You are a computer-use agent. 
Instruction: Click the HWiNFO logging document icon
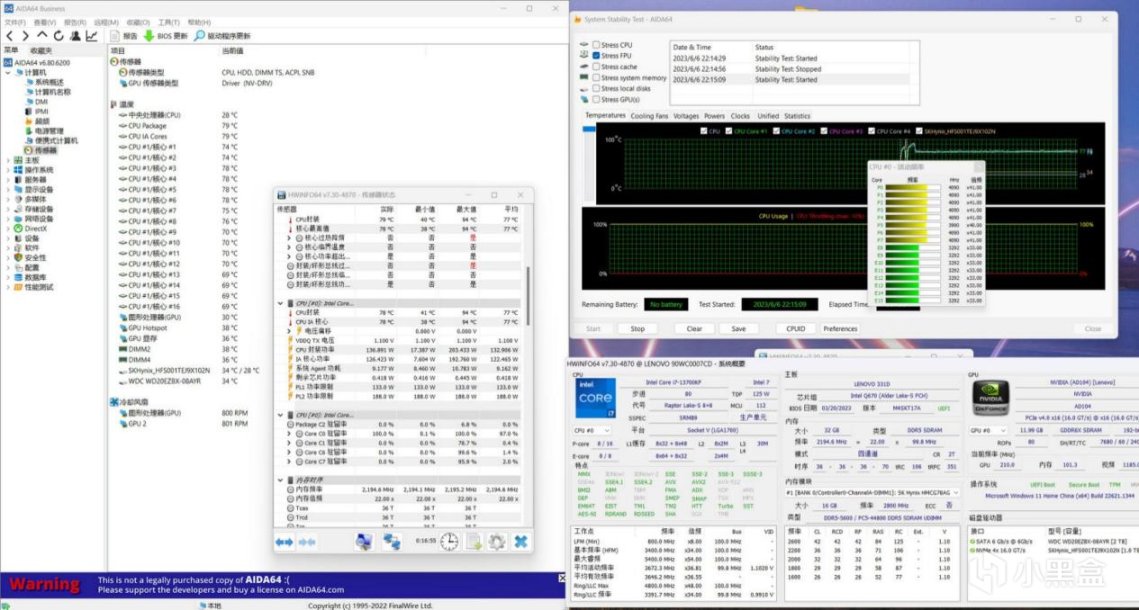[x=474, y=542]
